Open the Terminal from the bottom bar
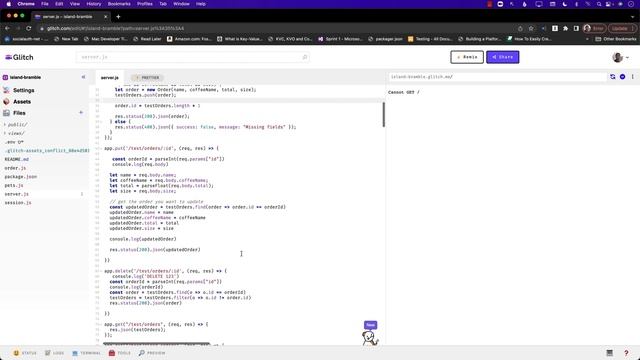Image resolution: width=640 pixels, height=360 pixels. tap(86, 353)
